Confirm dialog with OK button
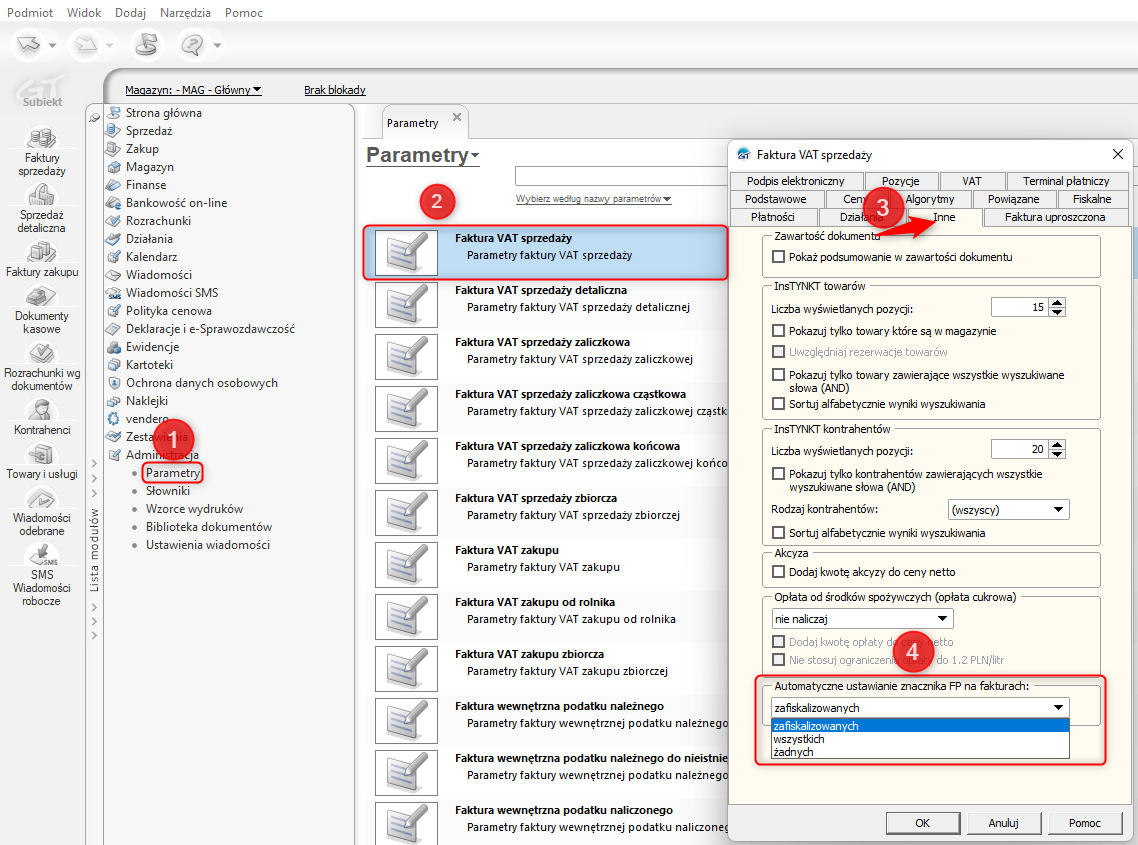Image resolution: width=1138 pixels, height=845 pixels. (x=922, y=822)
